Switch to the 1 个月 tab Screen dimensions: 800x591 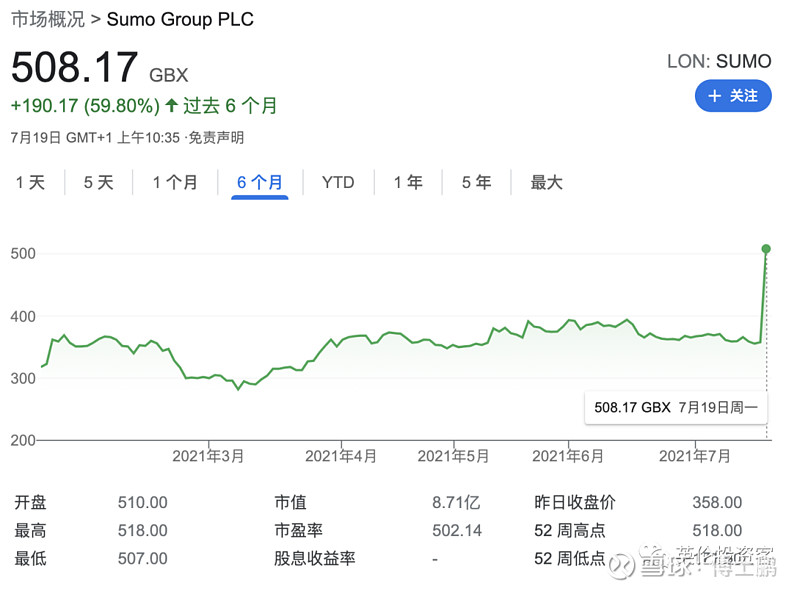tap(175, 182)
